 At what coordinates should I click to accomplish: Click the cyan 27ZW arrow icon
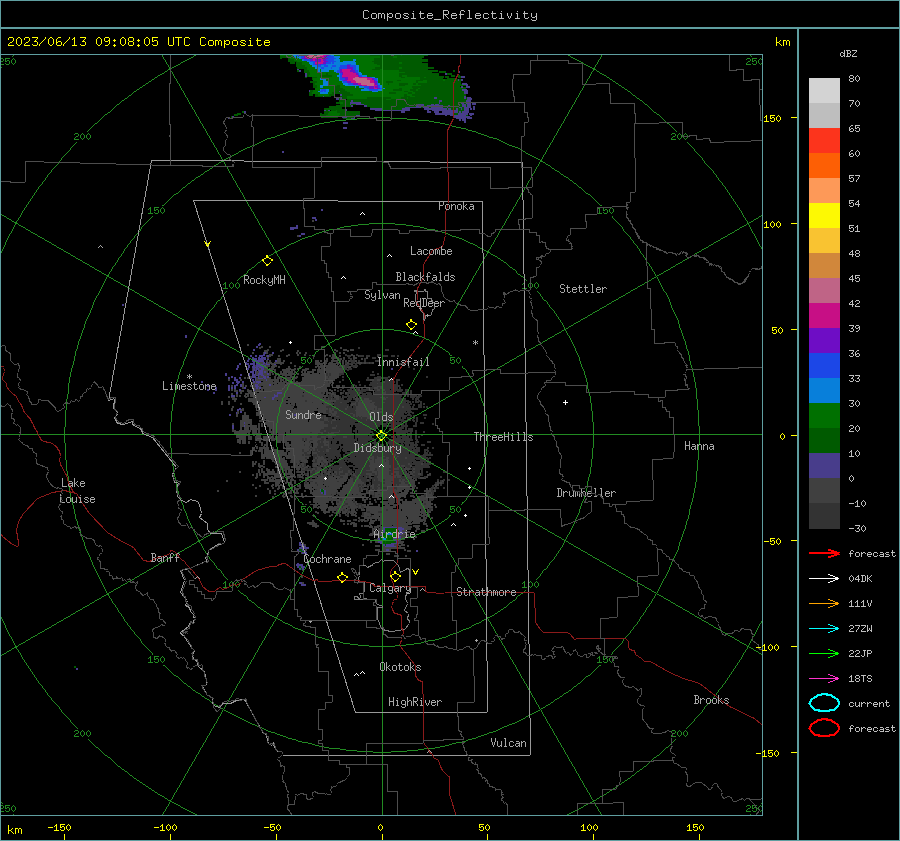tap(824, 629)
